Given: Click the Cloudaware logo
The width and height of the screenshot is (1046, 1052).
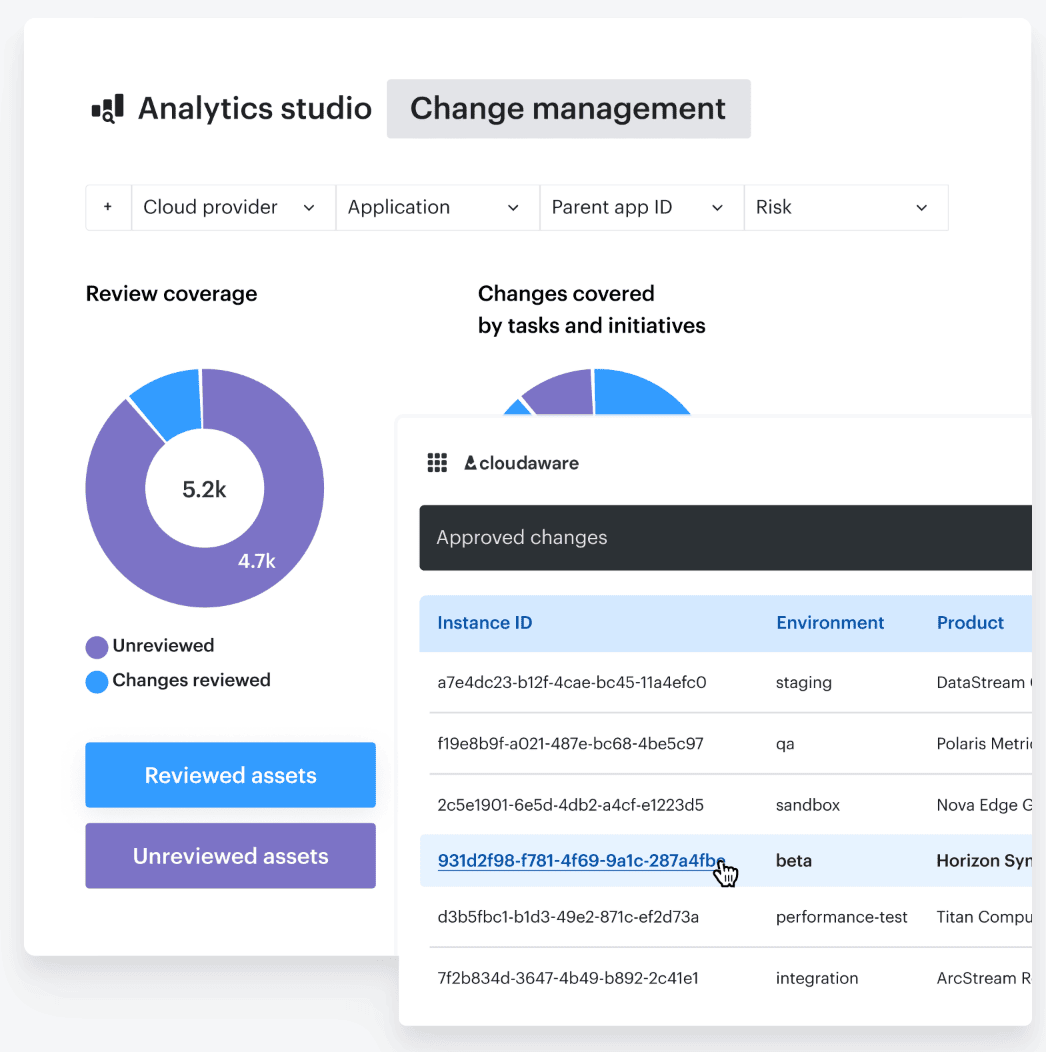Looking at the screenshot, I should pos(521,463).
